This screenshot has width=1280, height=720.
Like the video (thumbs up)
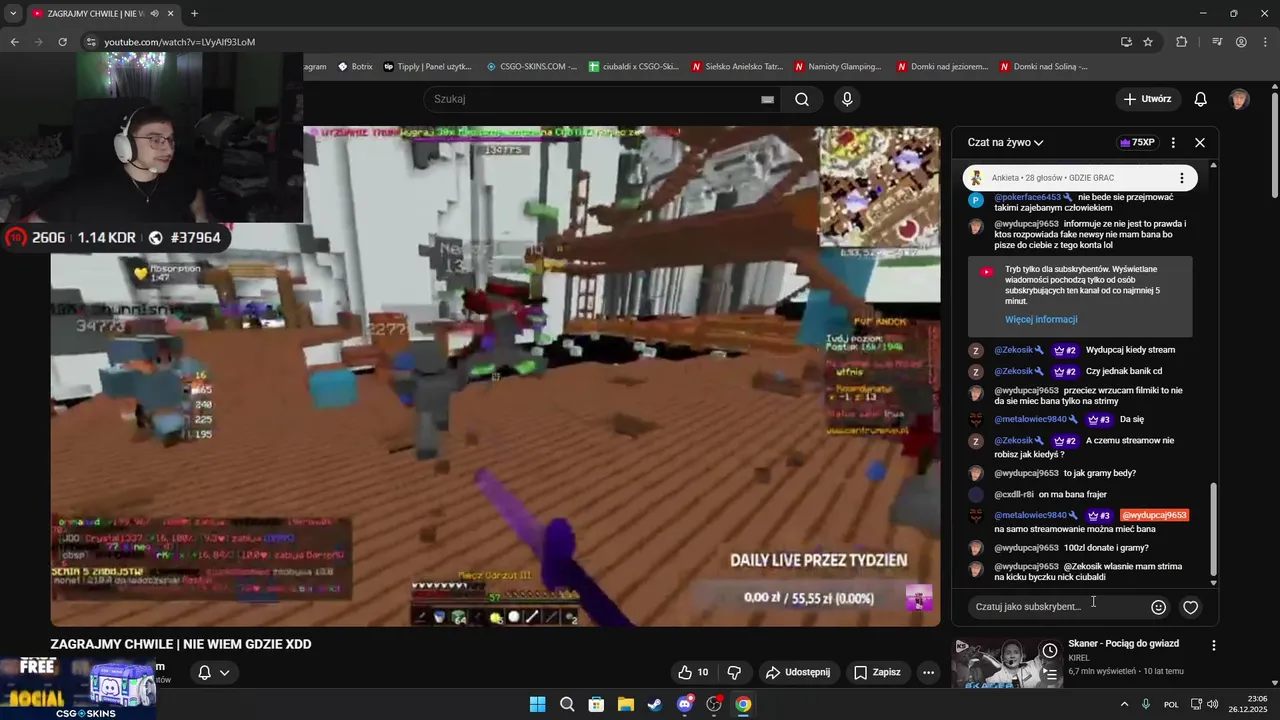point(693,672)
